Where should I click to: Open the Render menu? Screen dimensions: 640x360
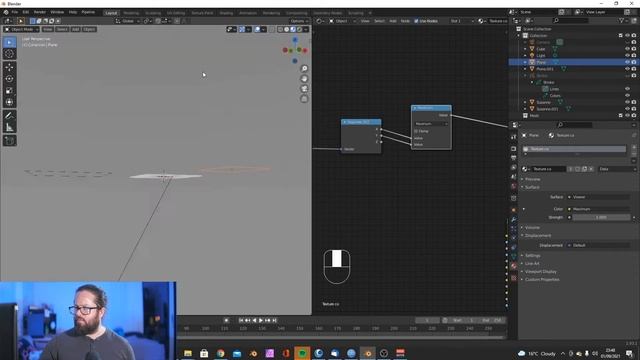click(x=40, y=12)
